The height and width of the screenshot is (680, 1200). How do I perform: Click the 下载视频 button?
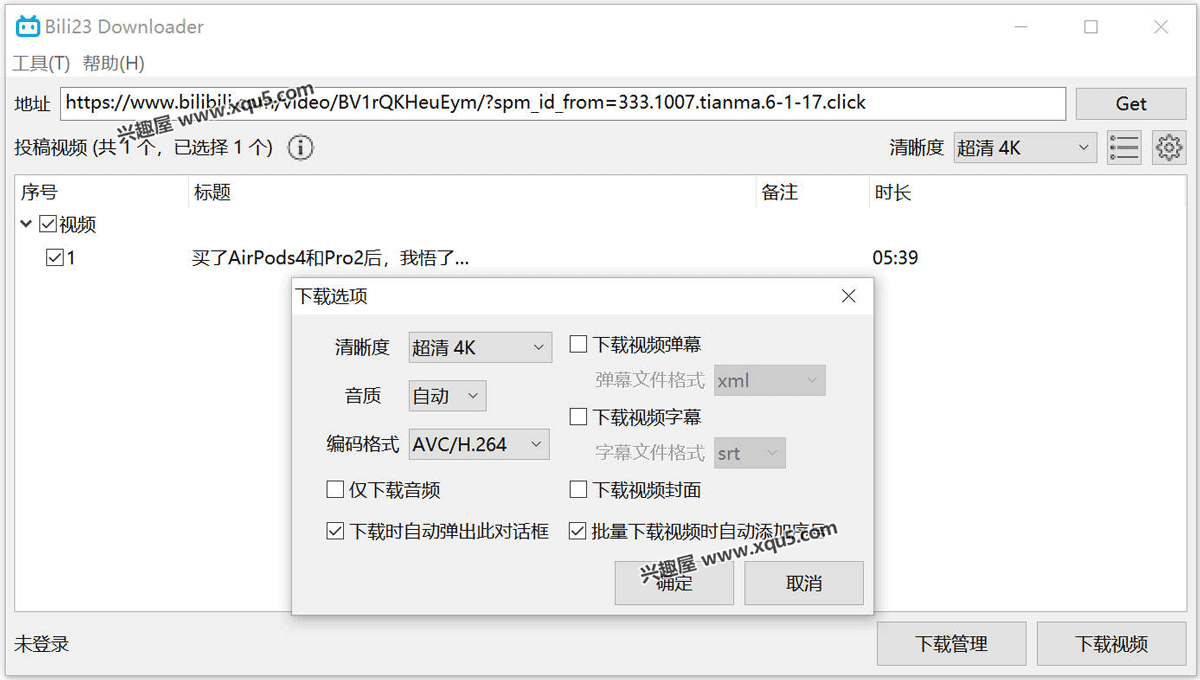tap(1111, 644)
